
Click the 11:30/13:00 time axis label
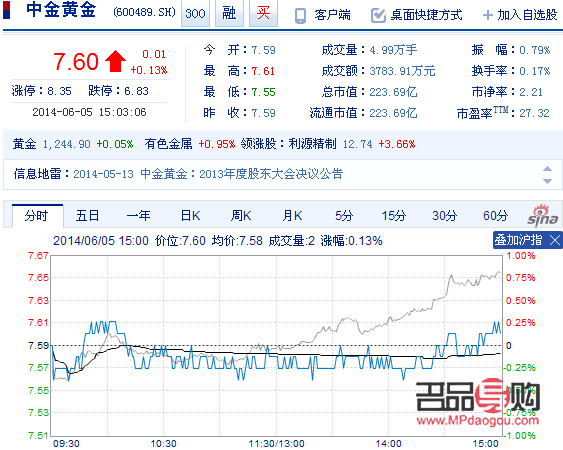pyautogui.click(x=276, y=444)
